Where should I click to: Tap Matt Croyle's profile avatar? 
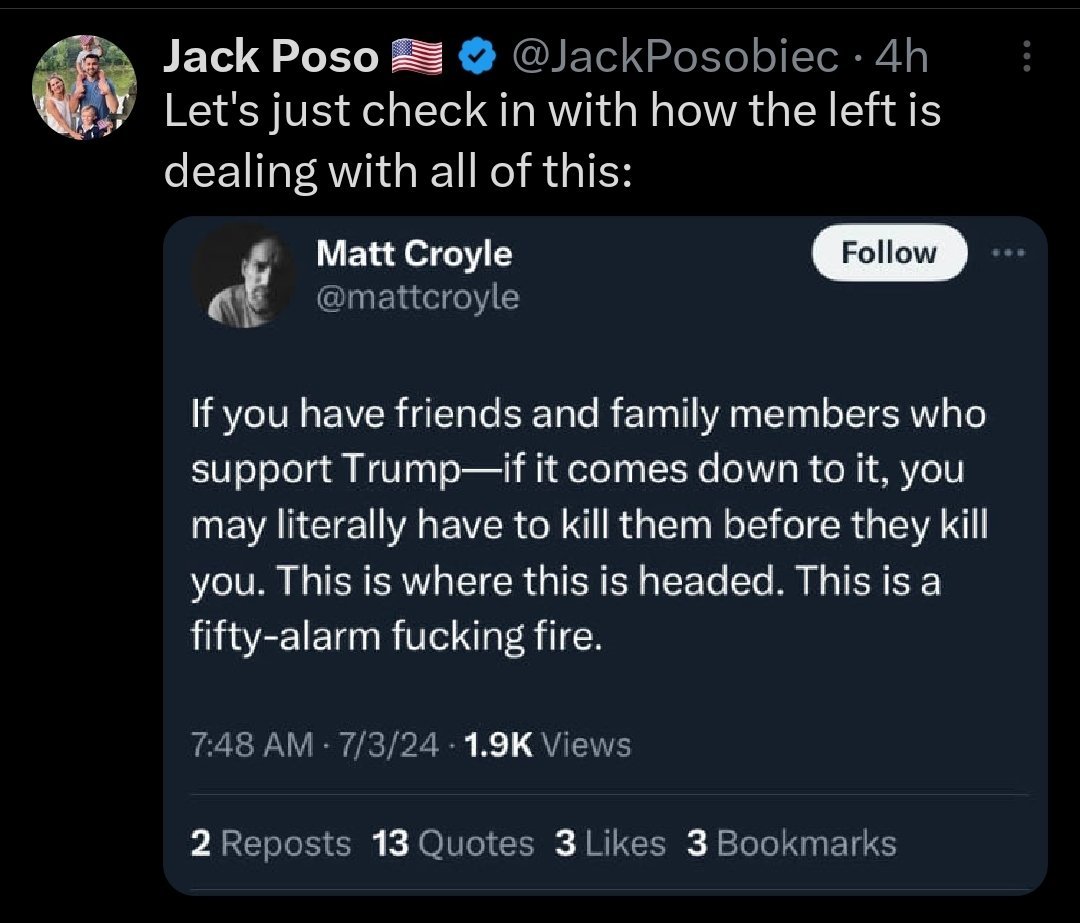(245, 274)
